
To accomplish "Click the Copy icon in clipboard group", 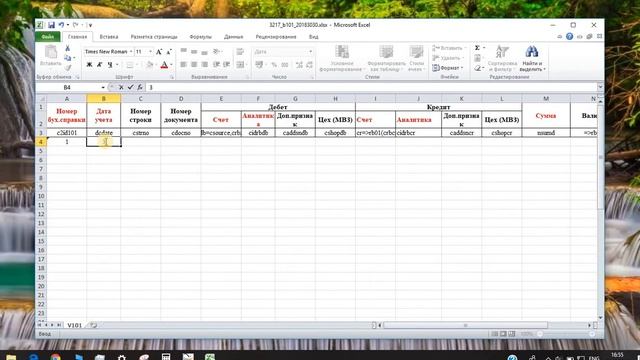I will 67,58.
